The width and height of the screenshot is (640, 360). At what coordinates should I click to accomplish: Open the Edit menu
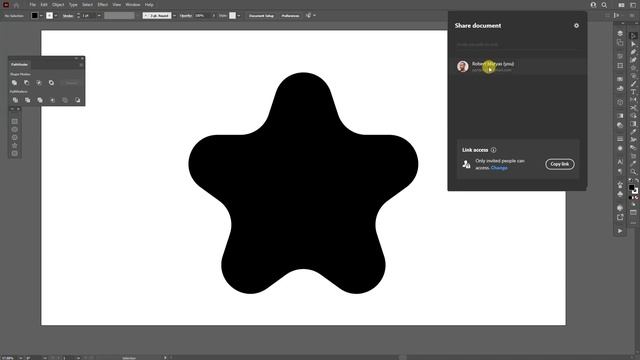pos(44,5)
